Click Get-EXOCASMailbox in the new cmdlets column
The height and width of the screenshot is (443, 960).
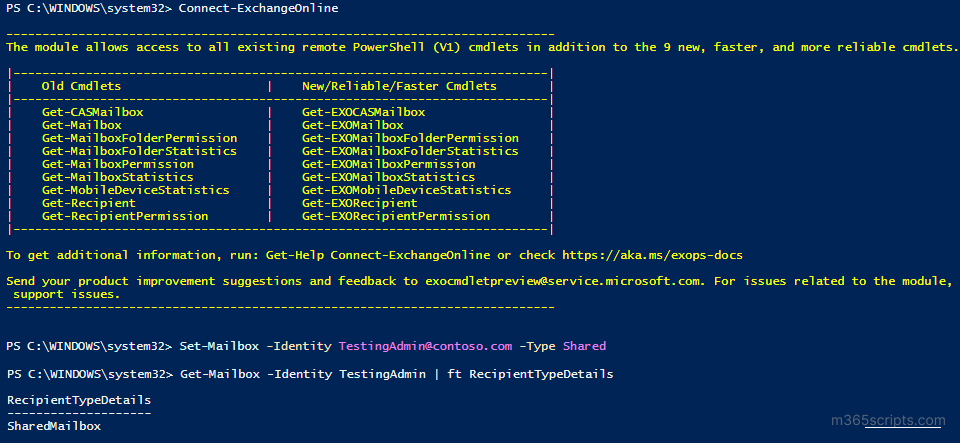[363, 112]
